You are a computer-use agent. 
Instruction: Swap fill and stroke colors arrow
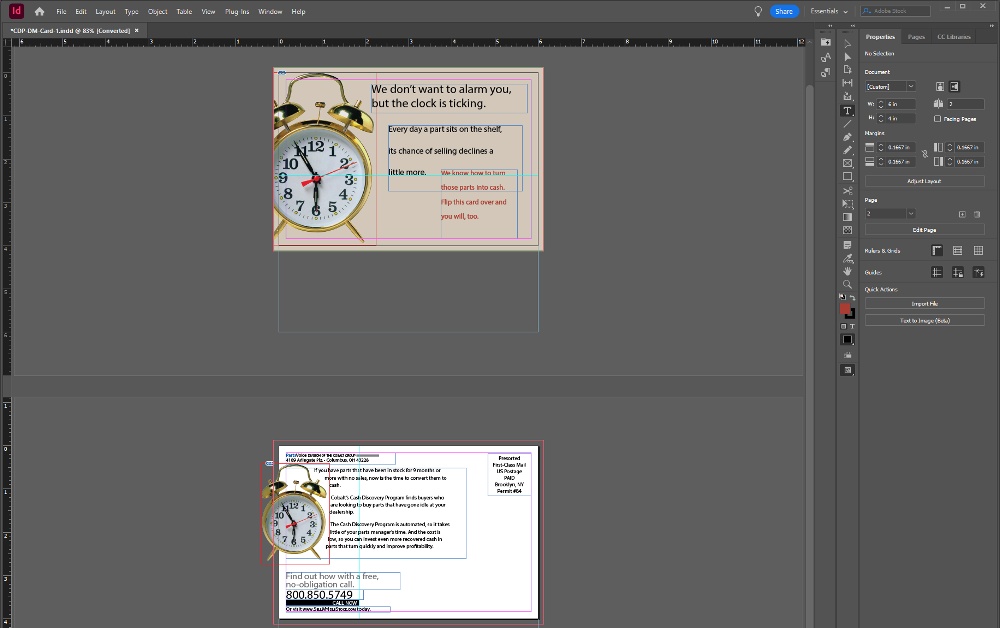(x=853, y=298)
